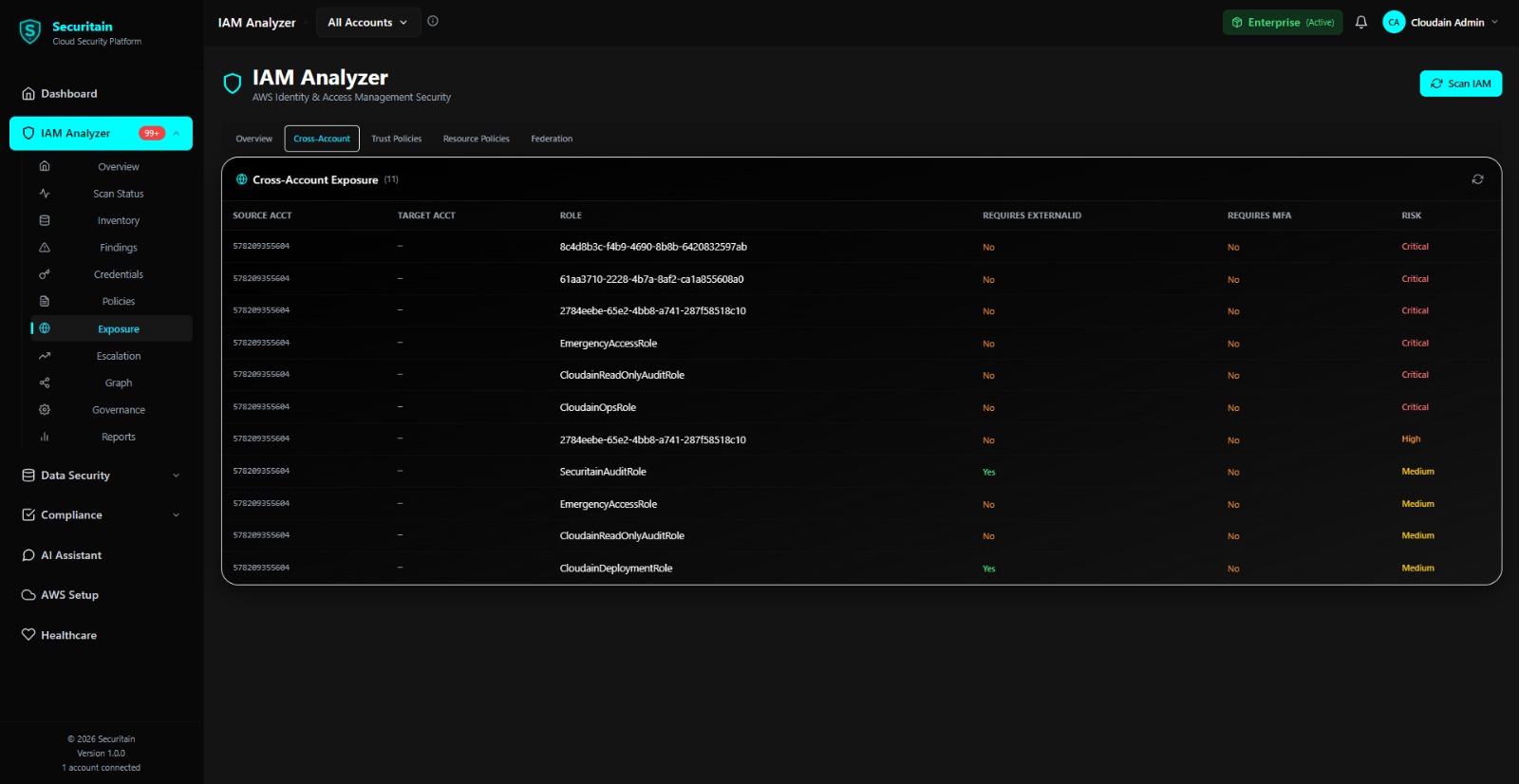Refresh the Cross-Account Exposure table
Screen dimensions: 1519x784
click(x=1477, y=179)
